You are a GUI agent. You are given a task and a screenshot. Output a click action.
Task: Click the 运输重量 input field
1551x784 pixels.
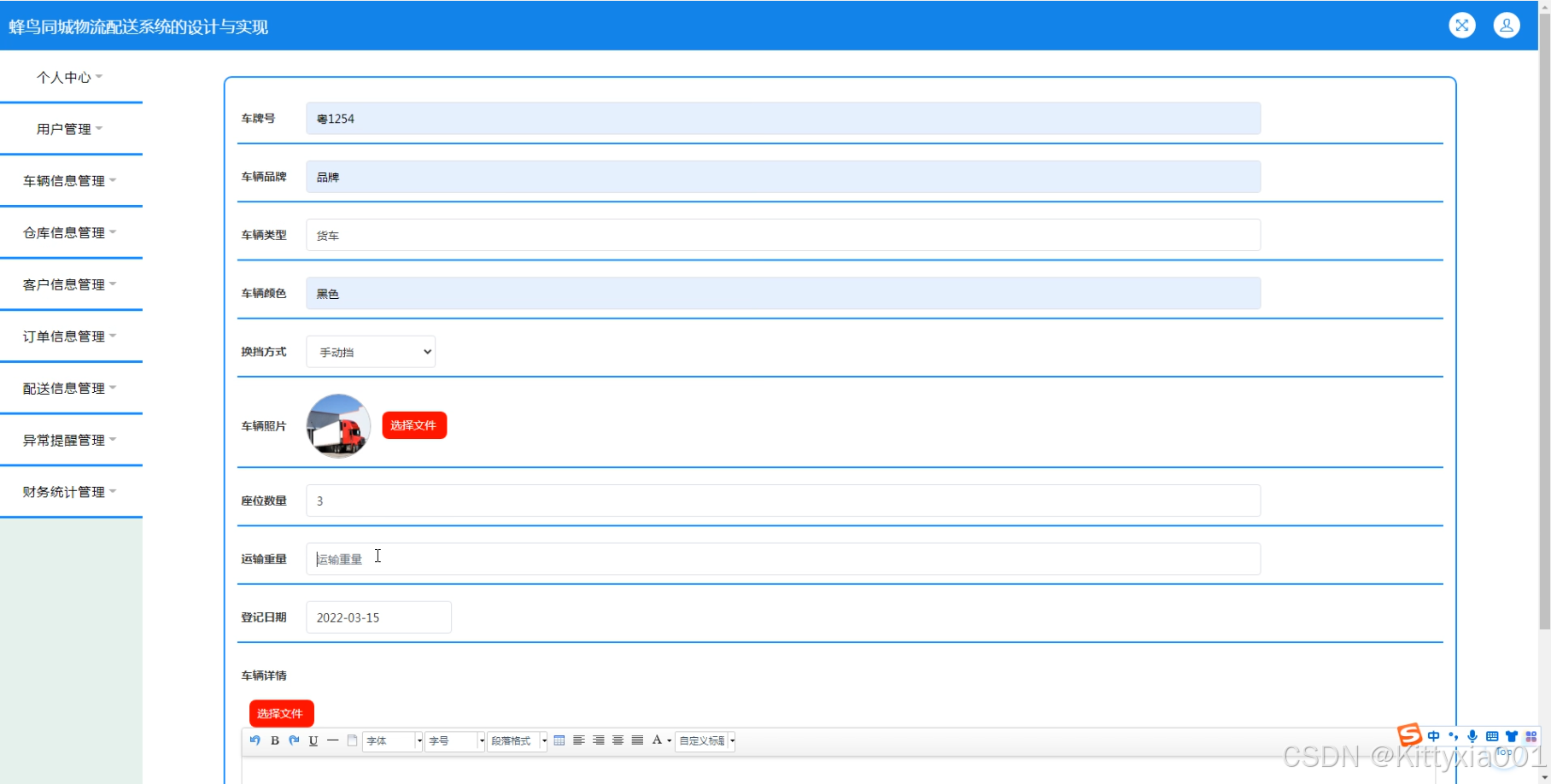click(x=782, y=559)
